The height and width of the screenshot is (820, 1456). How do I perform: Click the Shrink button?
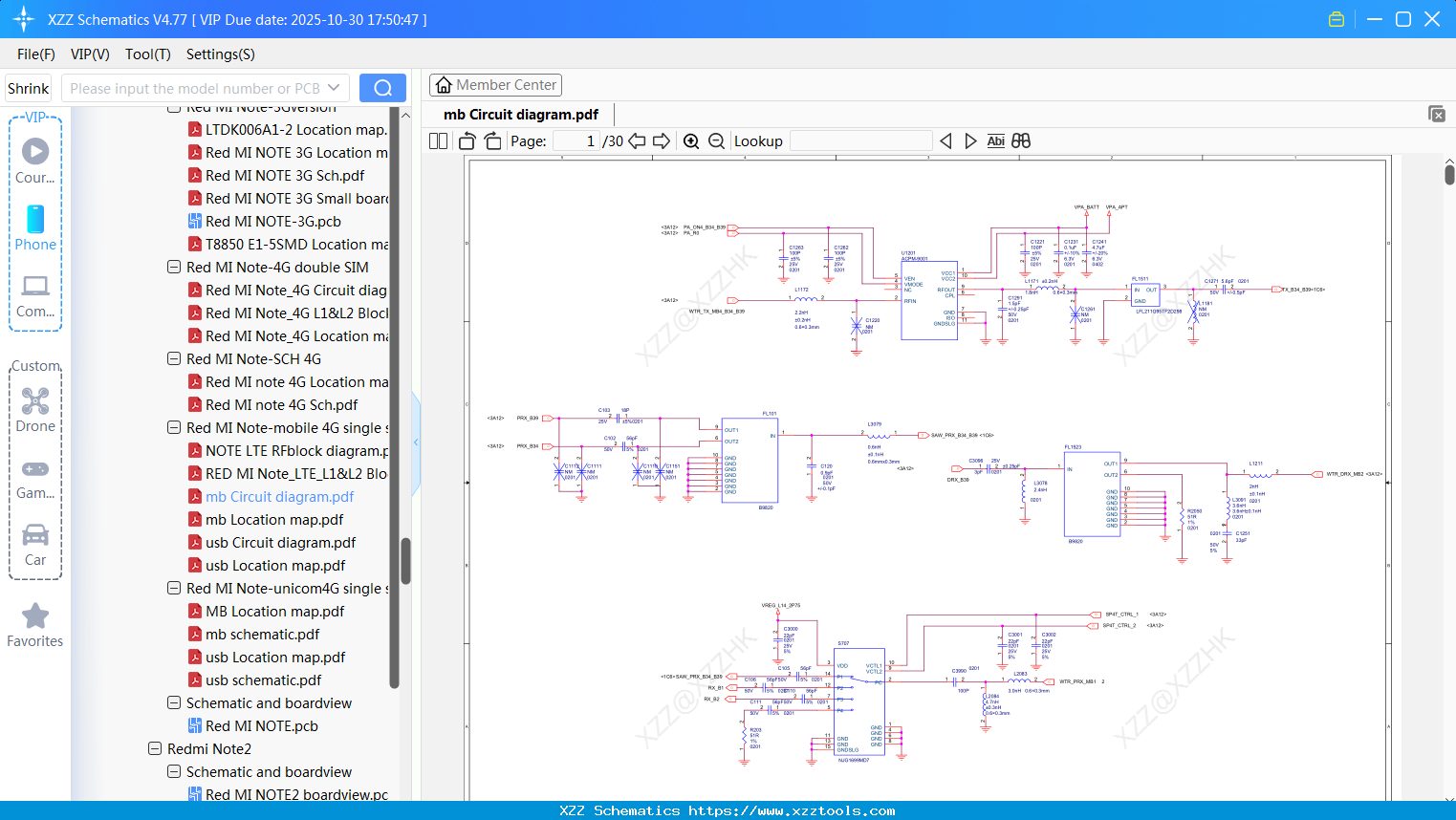(x=28, y=87)
